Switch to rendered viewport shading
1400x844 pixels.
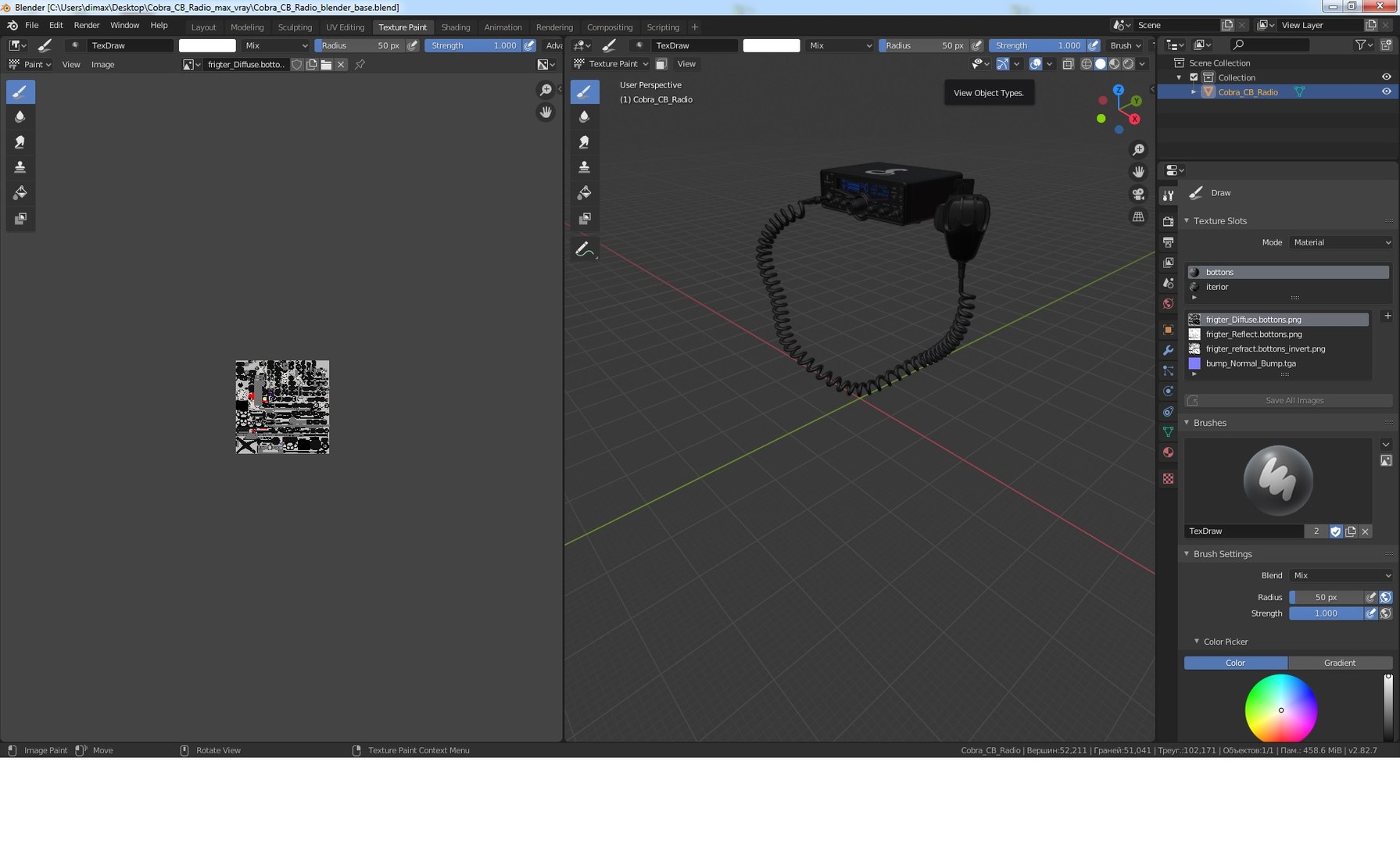point(1128,64)
